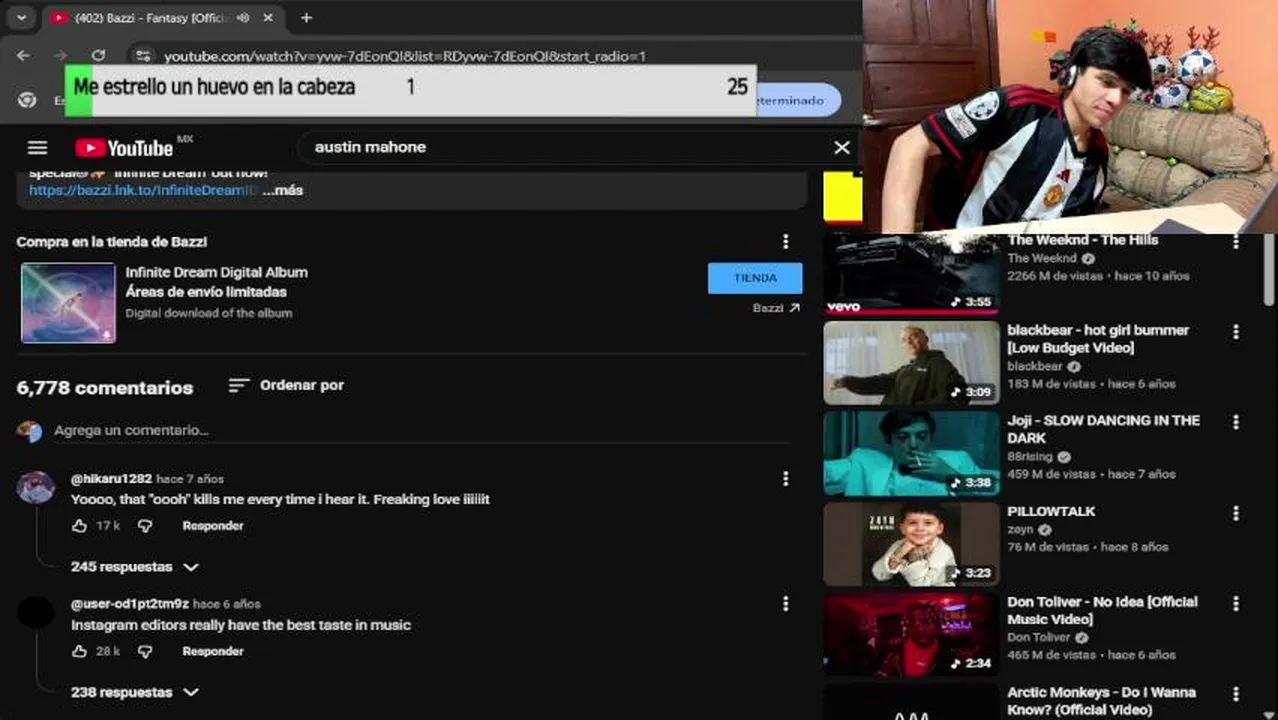The width and height of the screenshot is (1278, 720).
Task: Reply to the Instagram editors comment
Action: pyautogui.click(x=213, y=652)
